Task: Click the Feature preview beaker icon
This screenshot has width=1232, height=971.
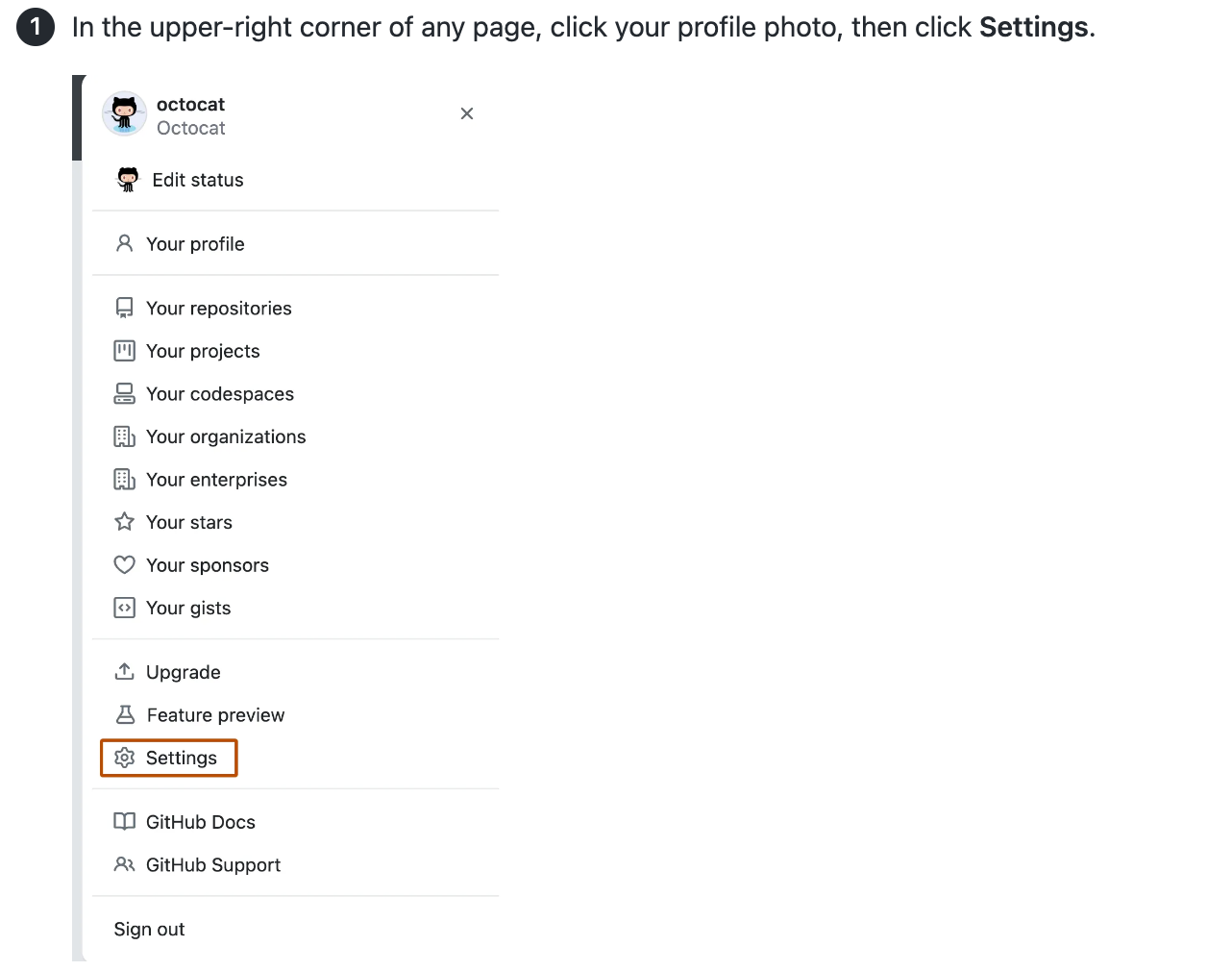Action: point(125,714)
